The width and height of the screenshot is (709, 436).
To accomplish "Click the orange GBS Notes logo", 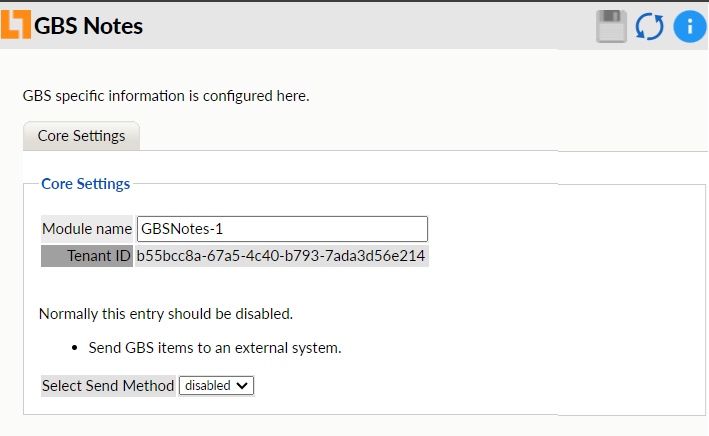I will tap(16, 24).
